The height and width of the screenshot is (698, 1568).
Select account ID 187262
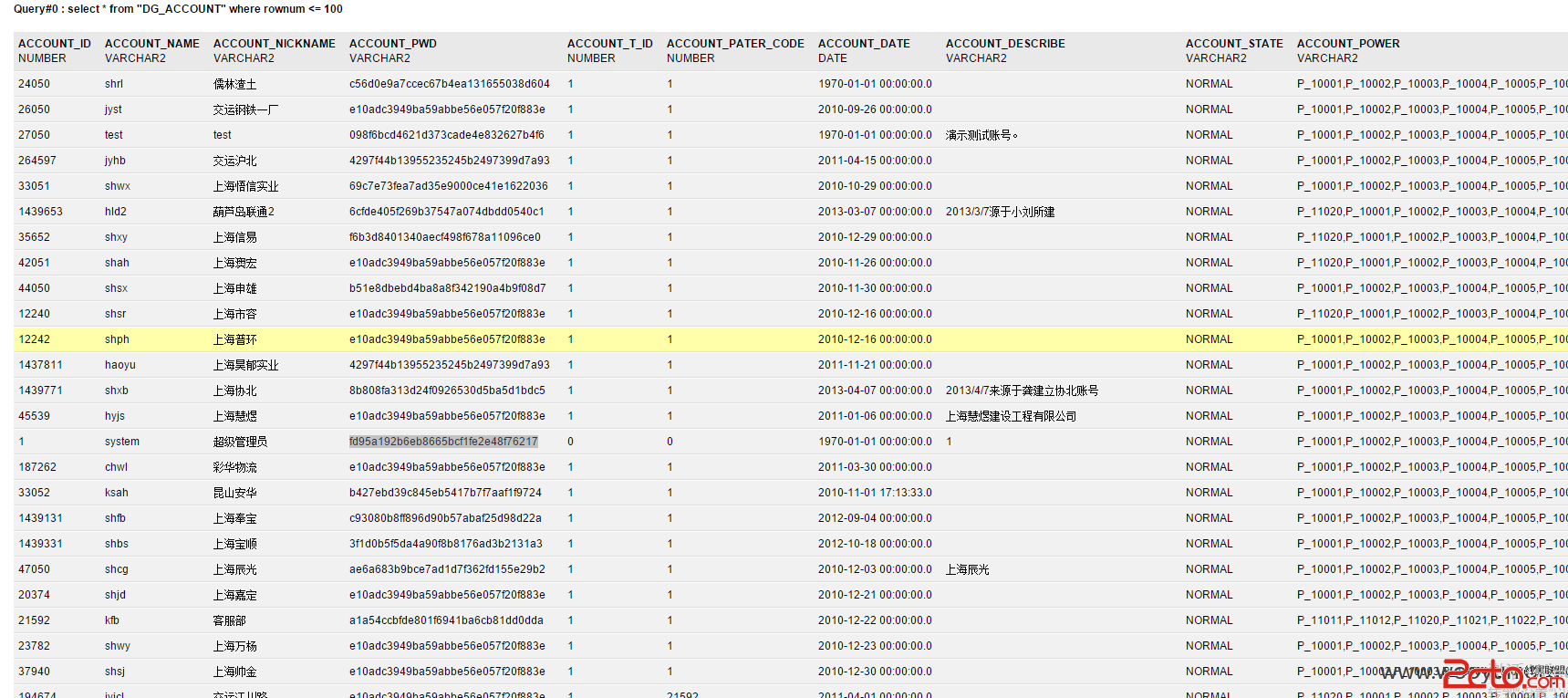click(37, 467)
